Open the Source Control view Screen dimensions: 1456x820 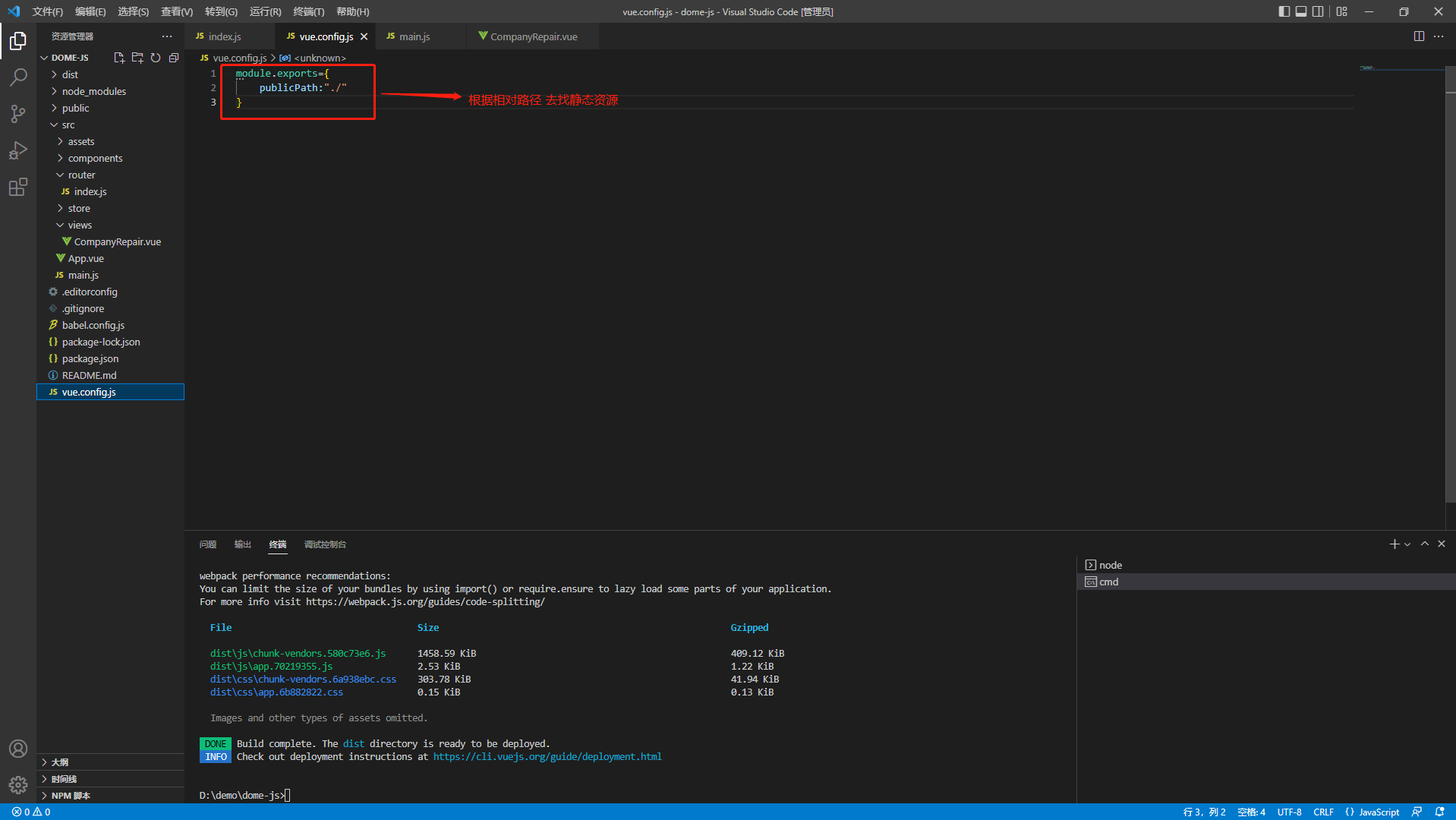(18, 114)
